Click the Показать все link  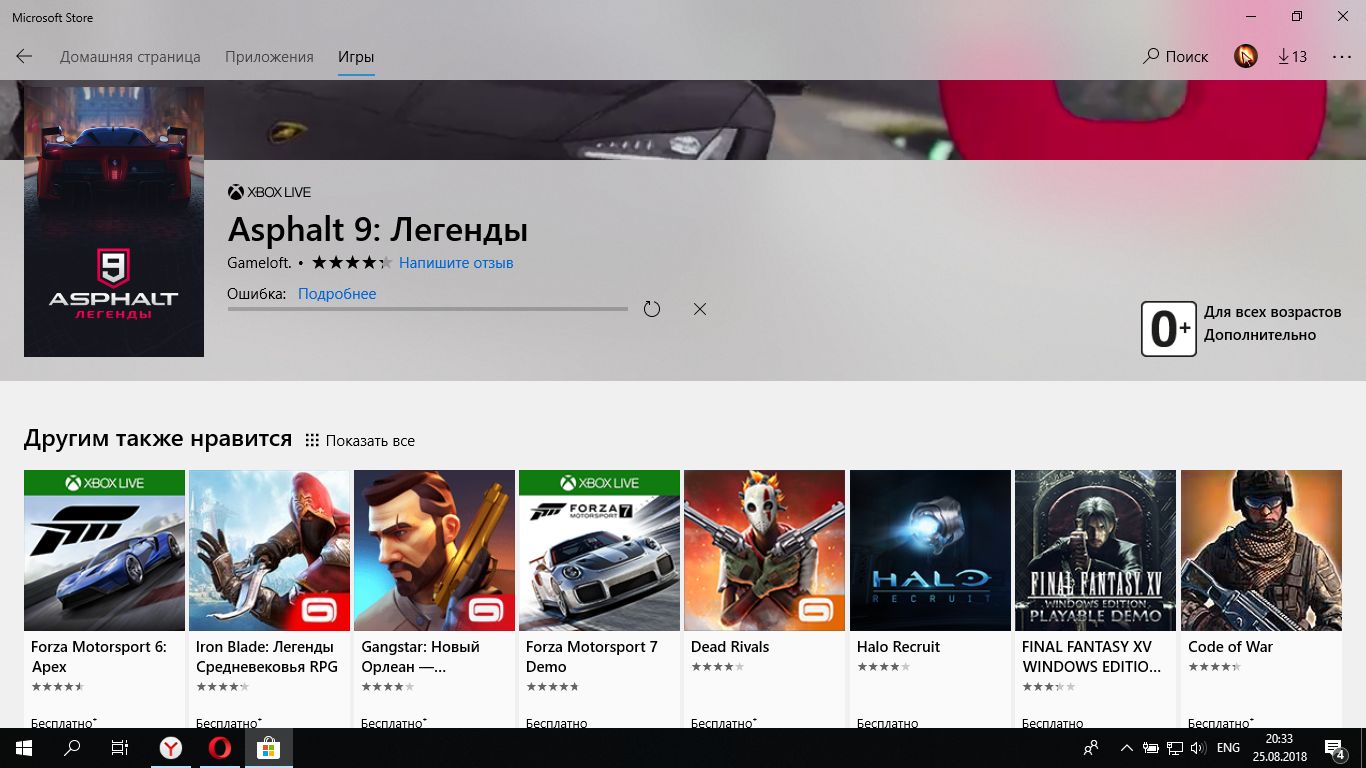tap(360, 441)
